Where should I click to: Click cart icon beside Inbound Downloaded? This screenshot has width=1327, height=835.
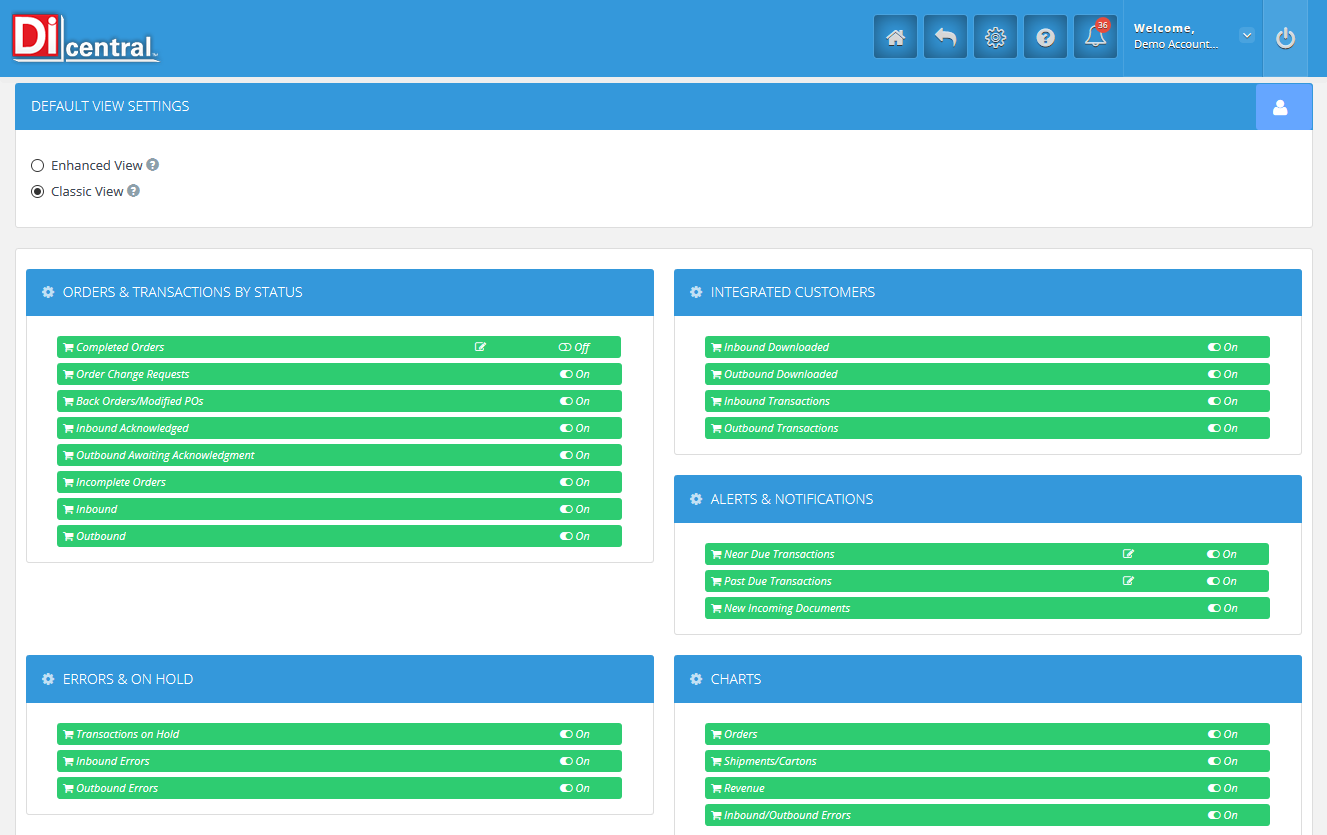pos(716,347)
